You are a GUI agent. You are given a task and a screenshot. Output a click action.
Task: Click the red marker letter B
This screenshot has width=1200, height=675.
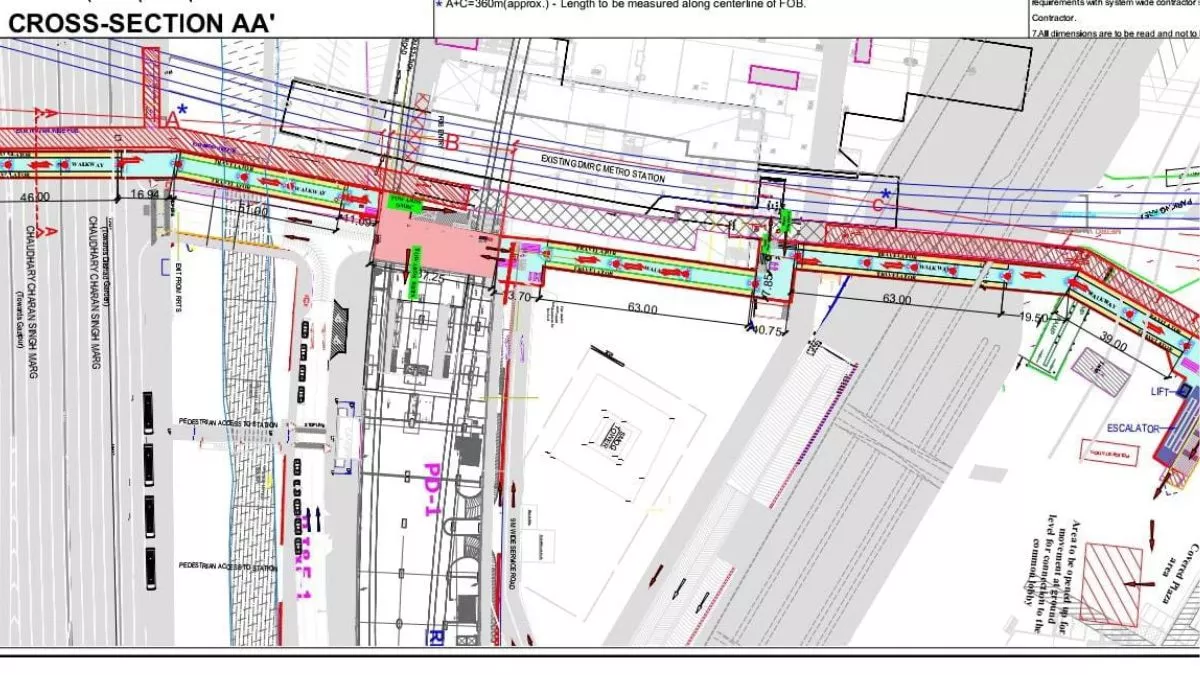tap(452, 143)
